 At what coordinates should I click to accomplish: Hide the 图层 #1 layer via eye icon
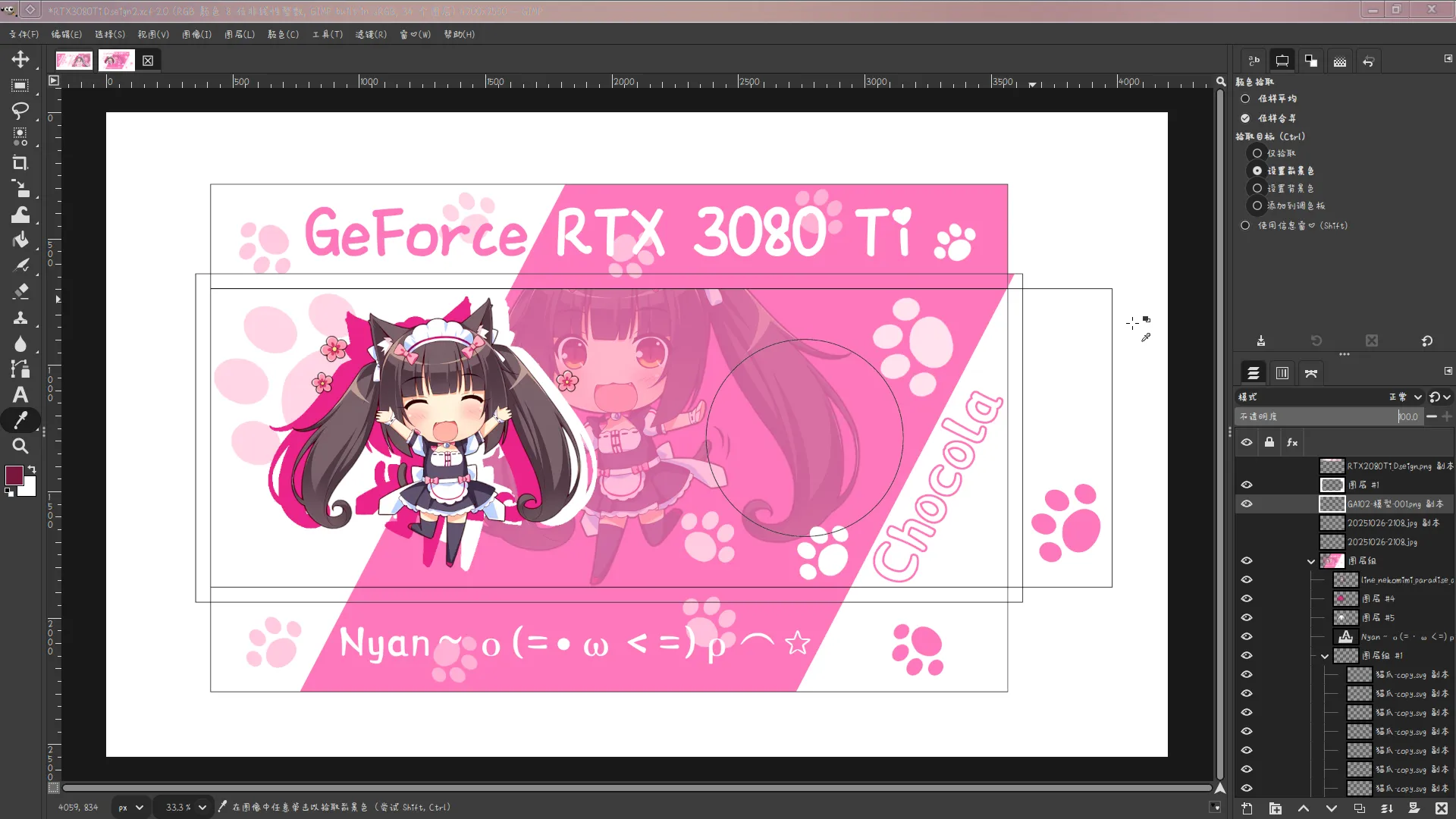pyautogui.click(x=1247, y=485)
